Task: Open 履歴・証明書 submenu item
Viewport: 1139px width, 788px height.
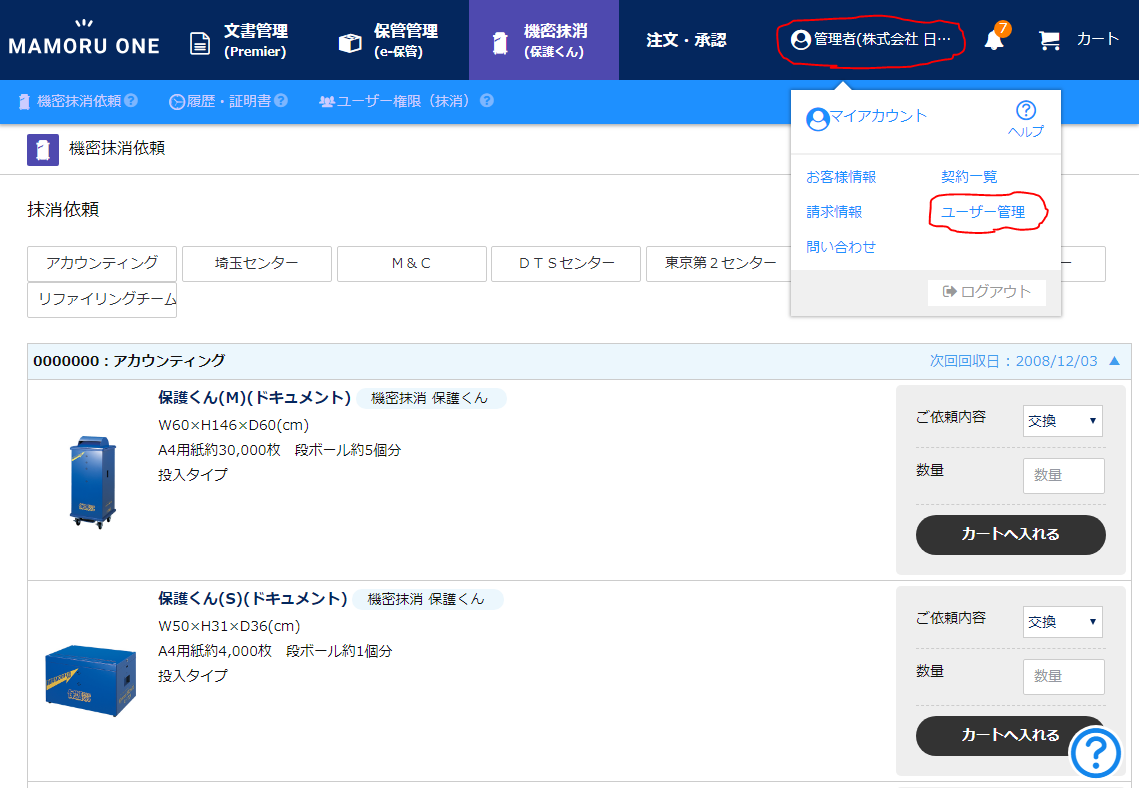Action: 220,102
